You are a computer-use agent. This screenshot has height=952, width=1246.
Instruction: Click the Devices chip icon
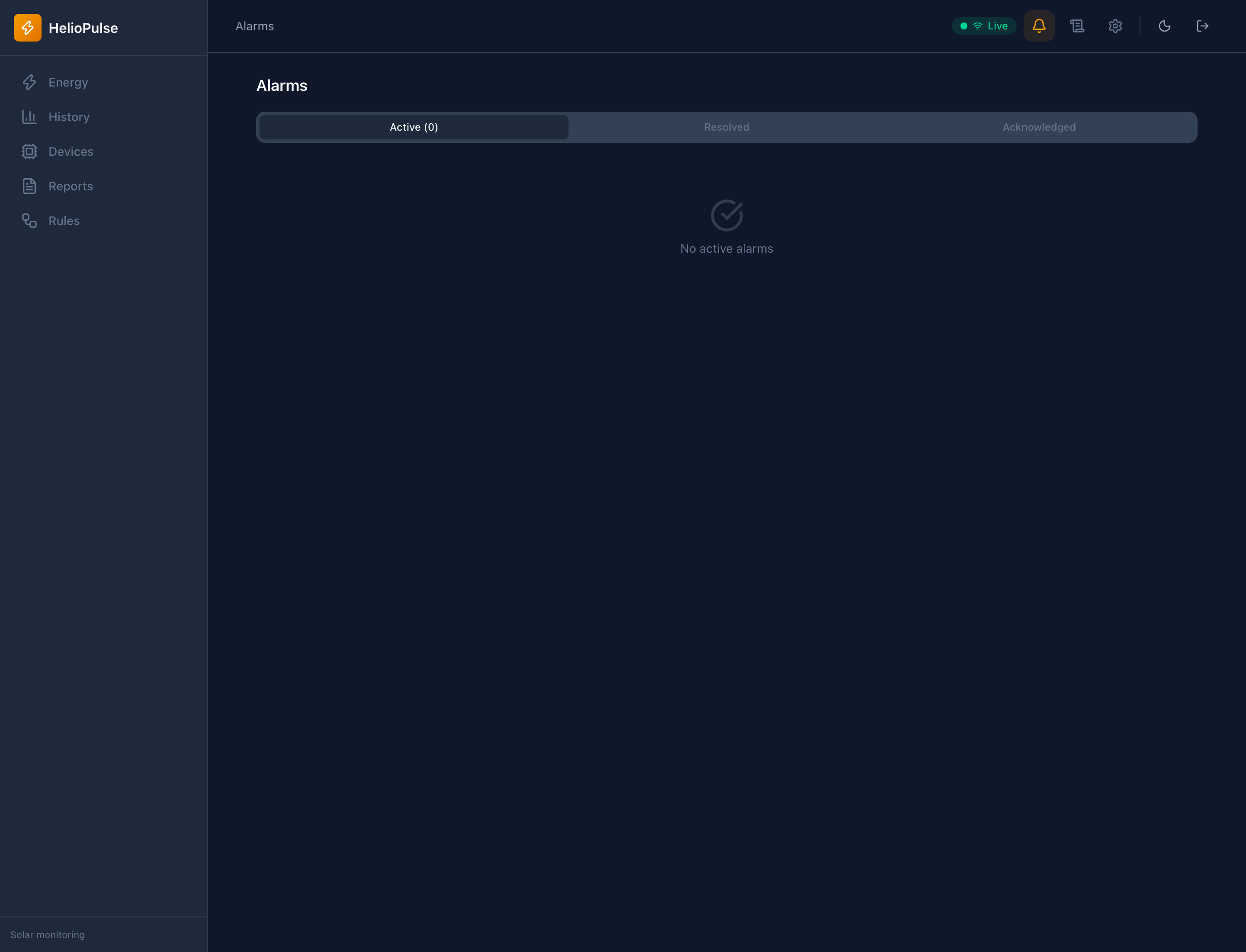click(29, 151)
